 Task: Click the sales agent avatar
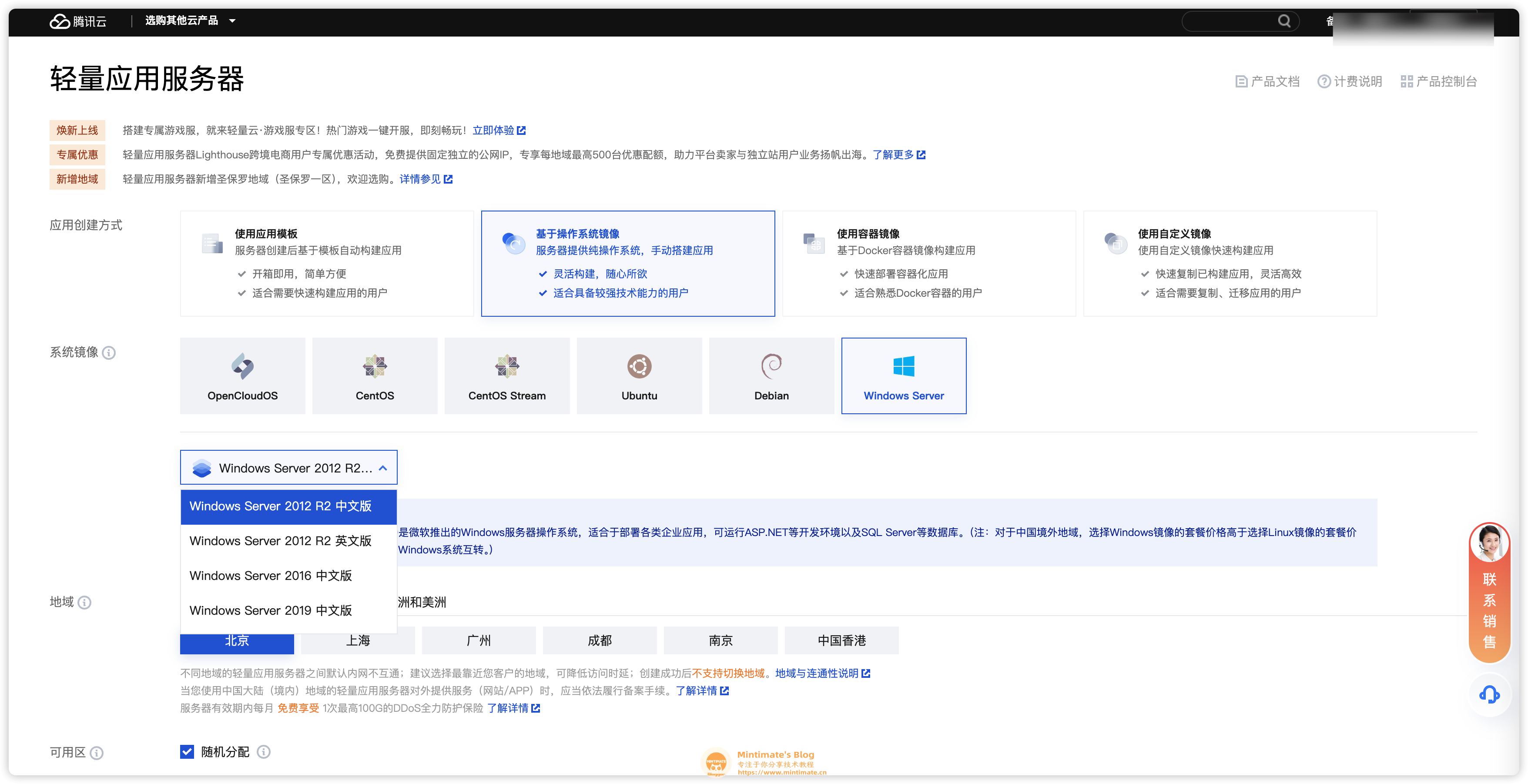(x=1489, y=543)
